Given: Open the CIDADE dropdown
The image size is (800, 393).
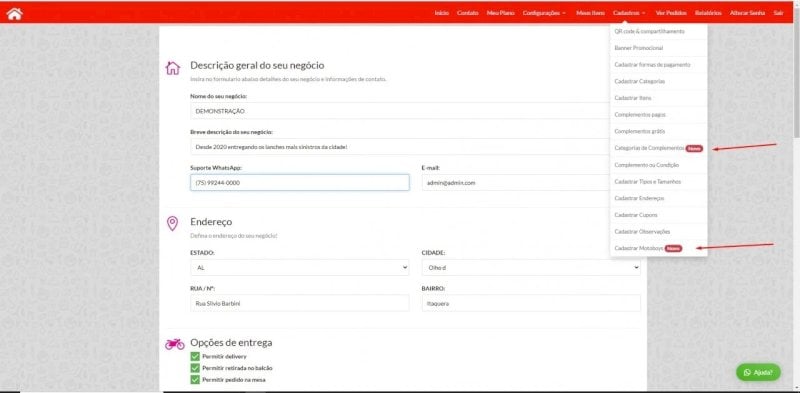Looking at the screenshot, I should coord(531,267).
